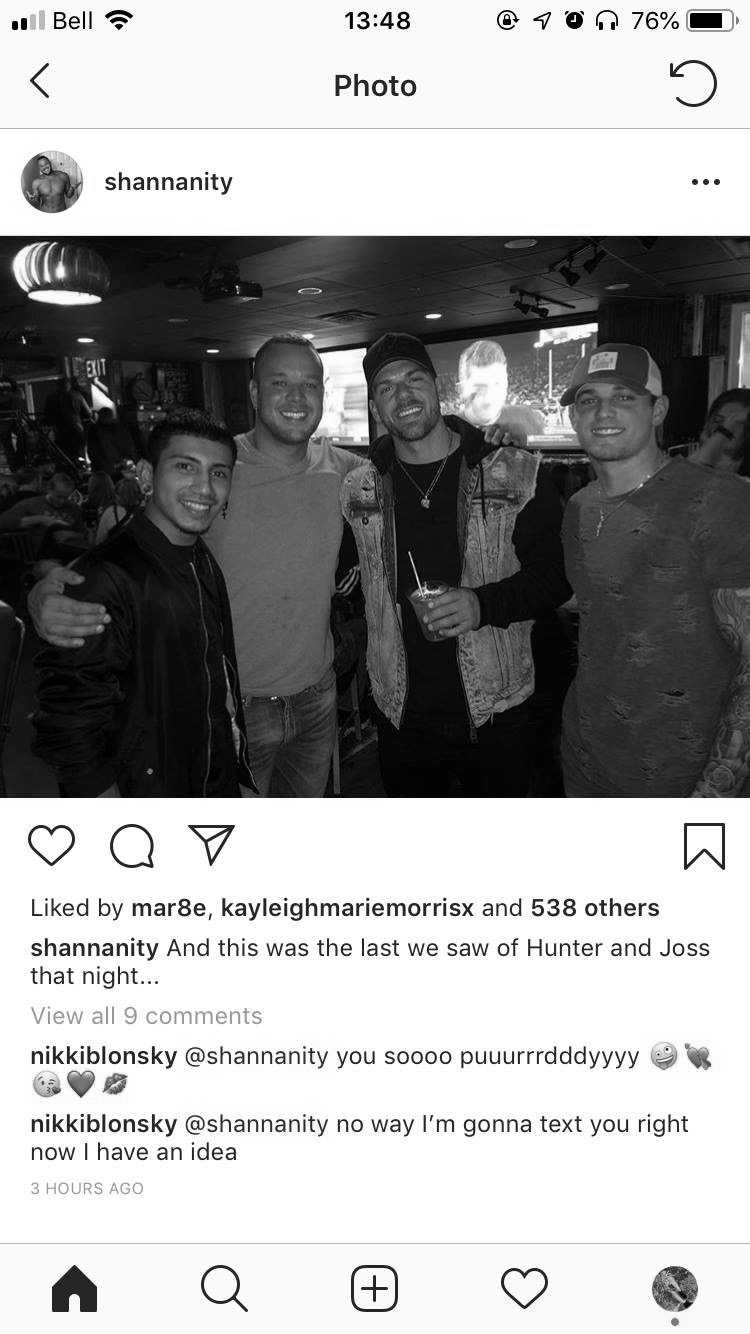Go to Home tab in bottom bar

pos(75,1288)
